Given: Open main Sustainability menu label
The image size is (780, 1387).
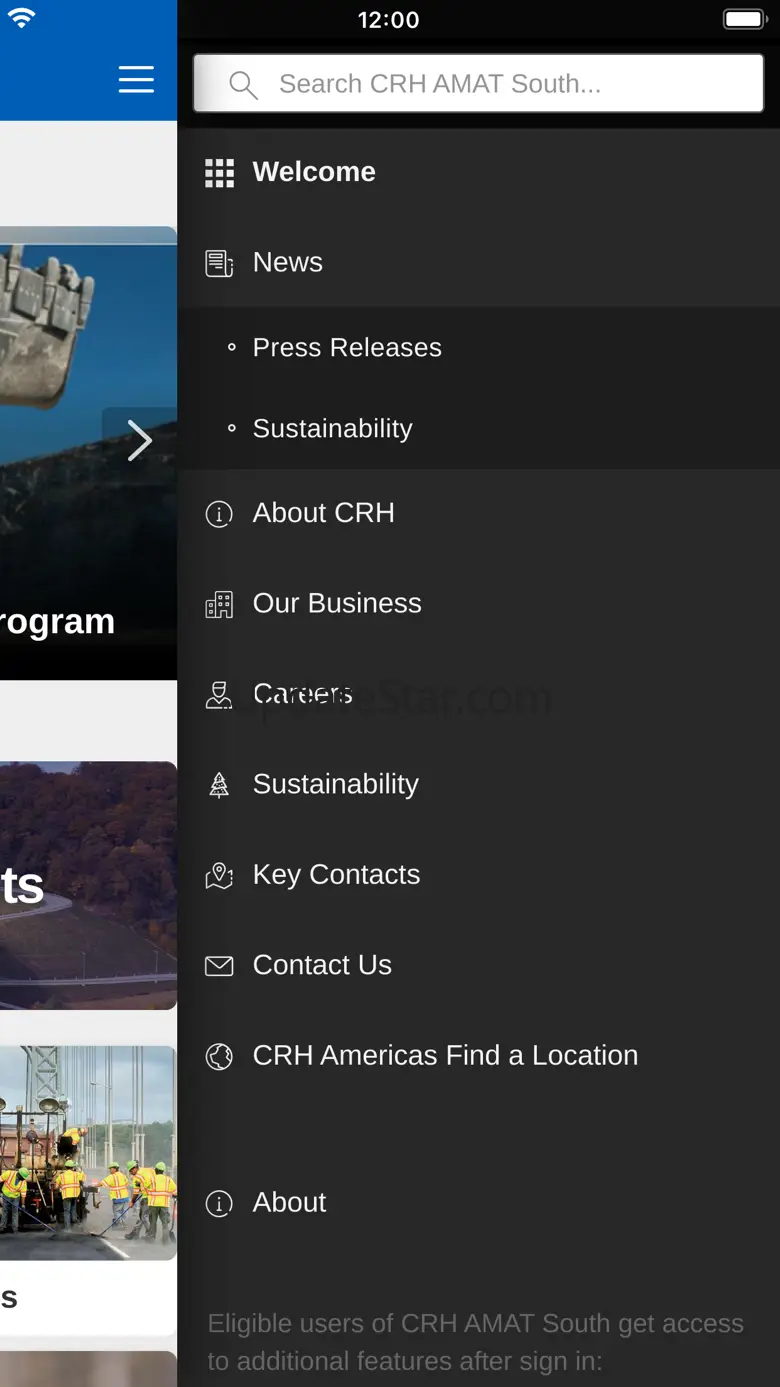Looking at the screenshot, I should pos(336,784).
